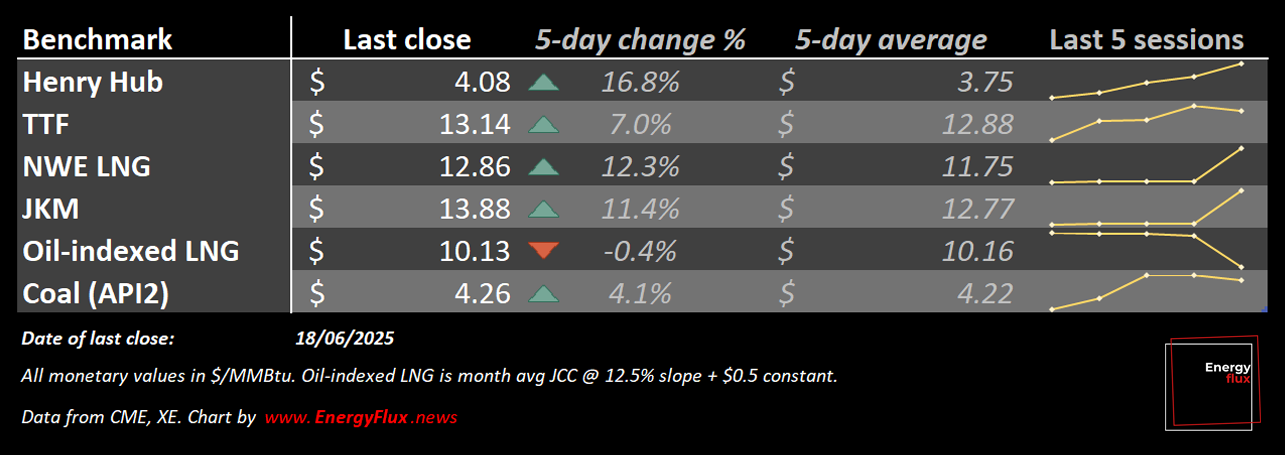Select the 18/06/2025 date value
1285x455 pixels.
pyautogui.click(x=345, y=339)
